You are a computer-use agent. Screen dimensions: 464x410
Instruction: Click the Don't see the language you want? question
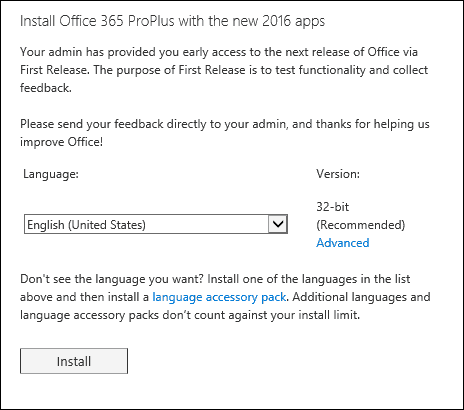[112, 279]
